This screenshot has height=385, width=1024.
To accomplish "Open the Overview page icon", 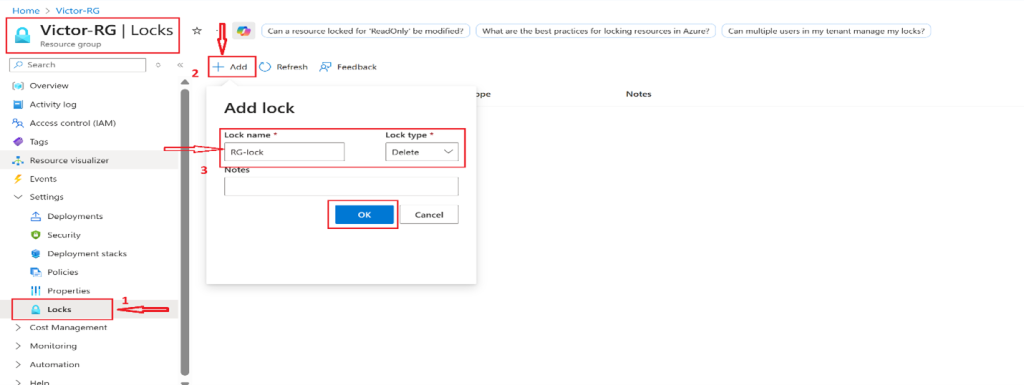I will [18, 85].
